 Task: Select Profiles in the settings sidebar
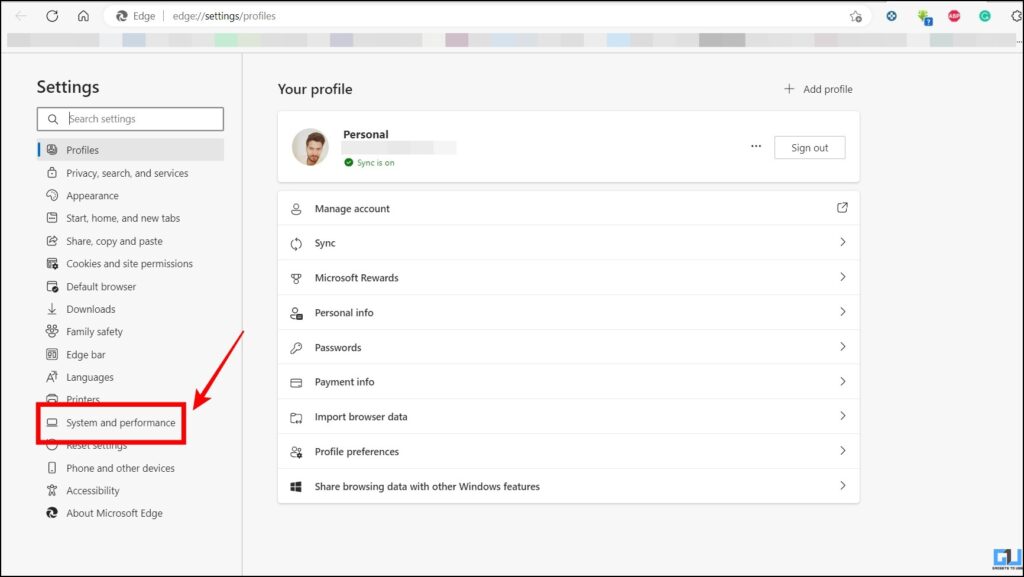(x=131, y=149)
